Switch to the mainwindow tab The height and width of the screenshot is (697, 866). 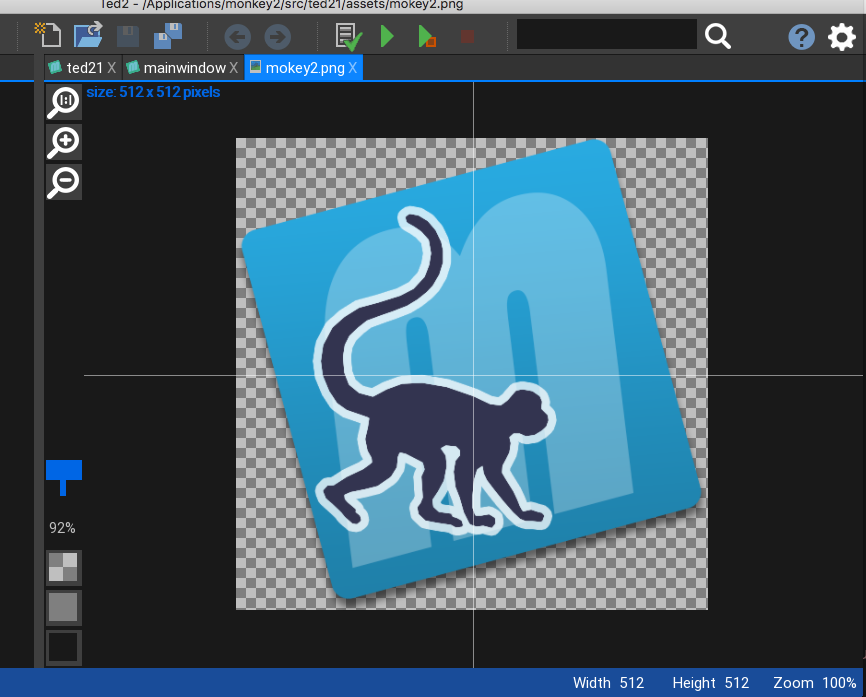(x=184, y=68)
